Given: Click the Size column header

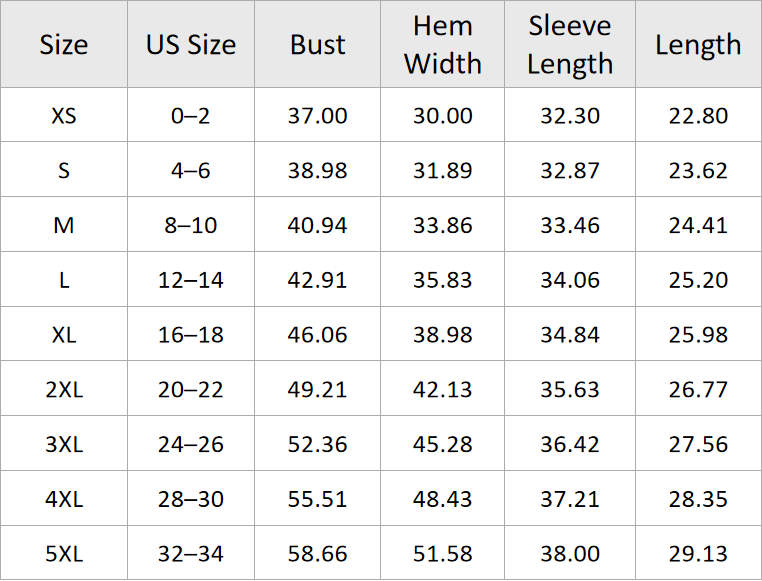Looking at the screenshot, I should pyautogui.click(x=64, y=45).
